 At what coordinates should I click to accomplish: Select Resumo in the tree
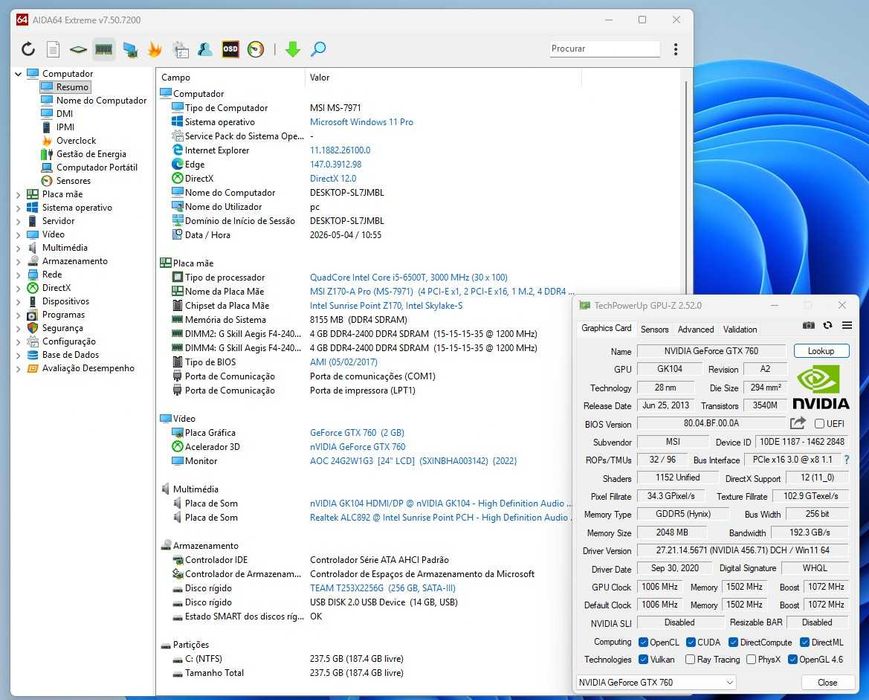(x=72, y=87)
